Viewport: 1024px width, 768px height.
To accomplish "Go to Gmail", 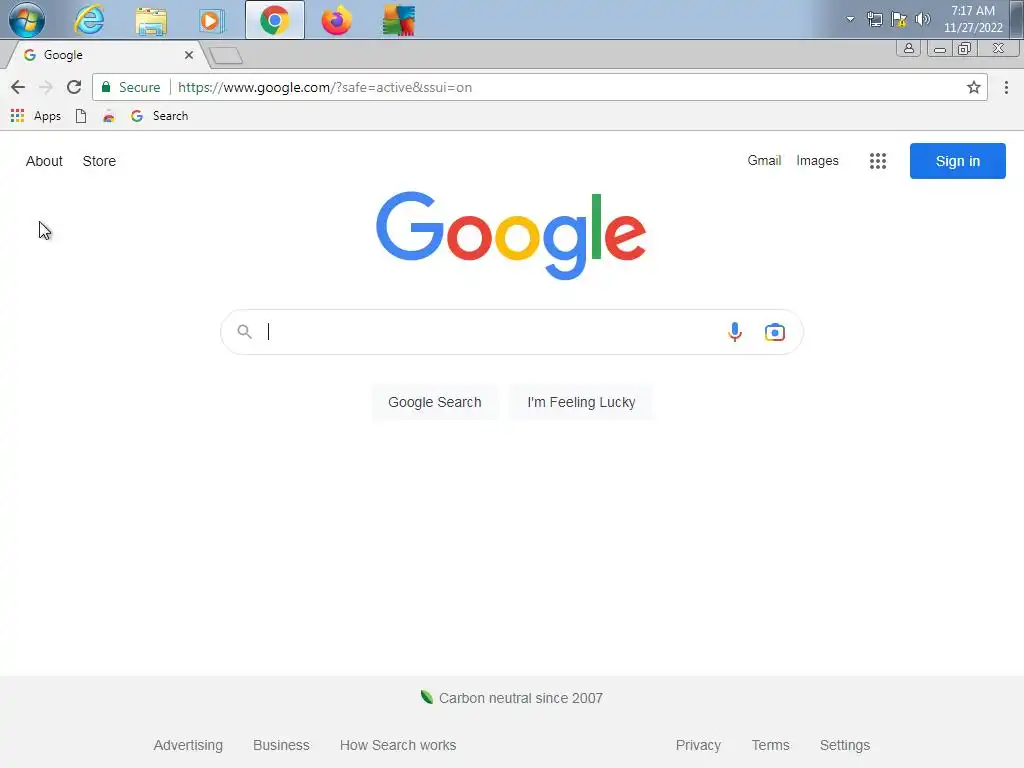I will point(764,160).
